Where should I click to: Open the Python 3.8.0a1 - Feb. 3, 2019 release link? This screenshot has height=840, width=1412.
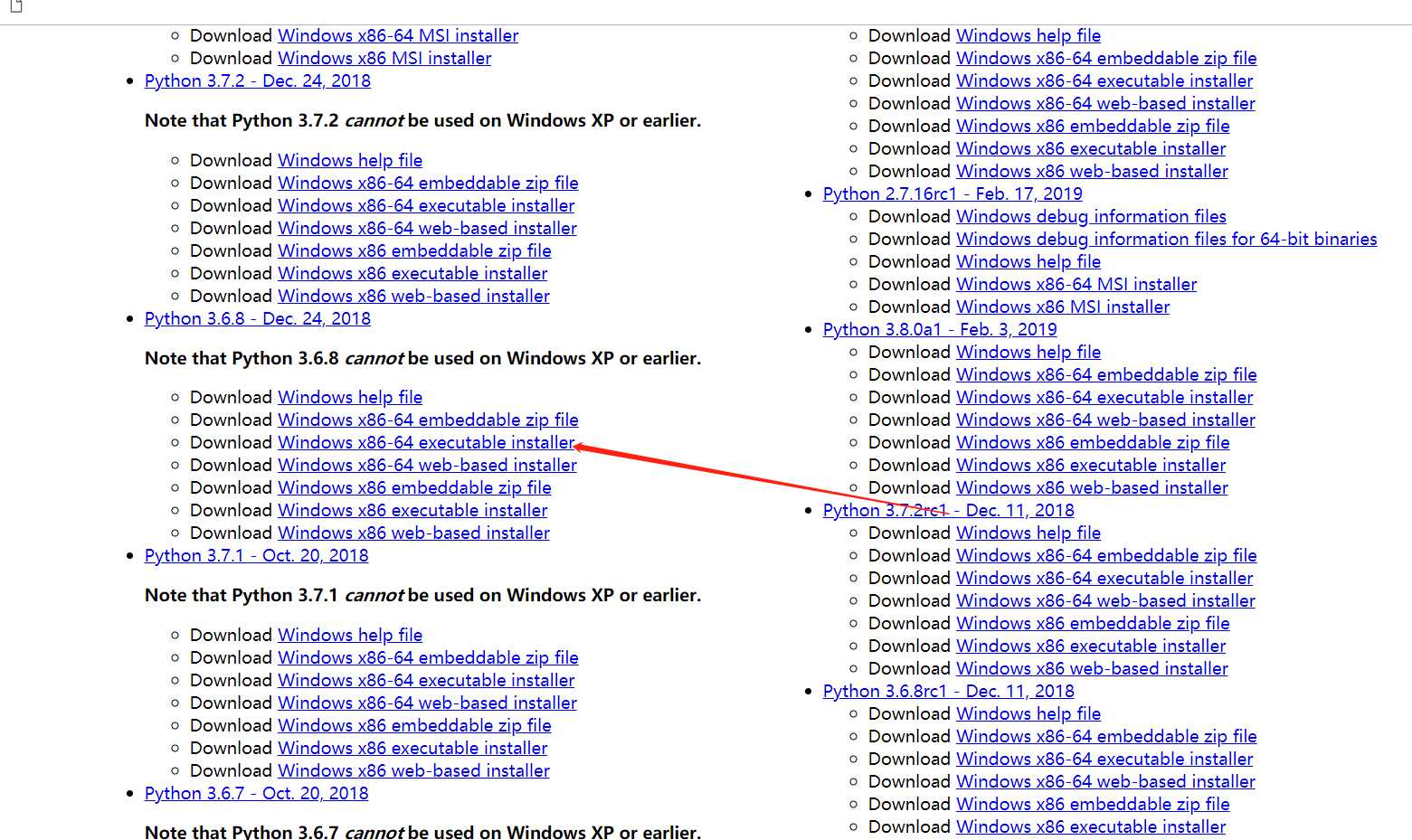[x=940, y=329]
